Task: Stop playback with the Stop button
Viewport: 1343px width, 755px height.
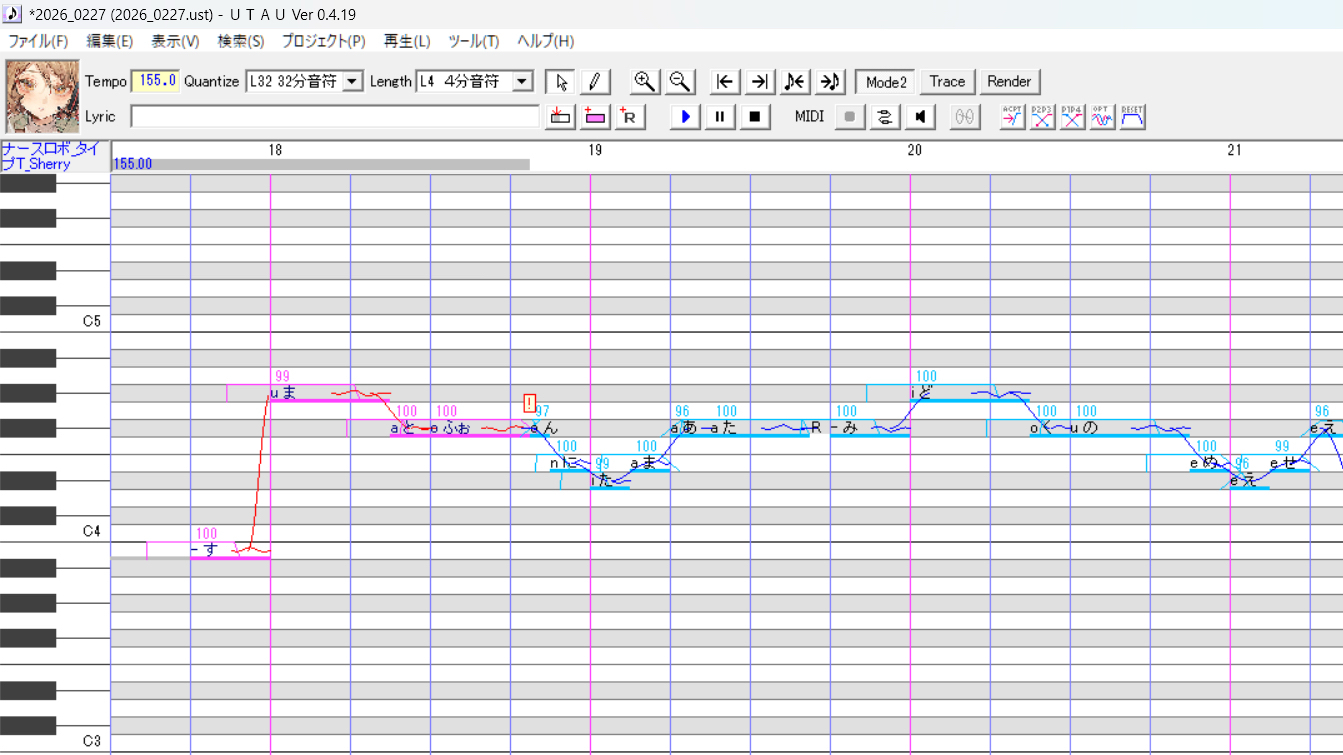Action: 755,117
